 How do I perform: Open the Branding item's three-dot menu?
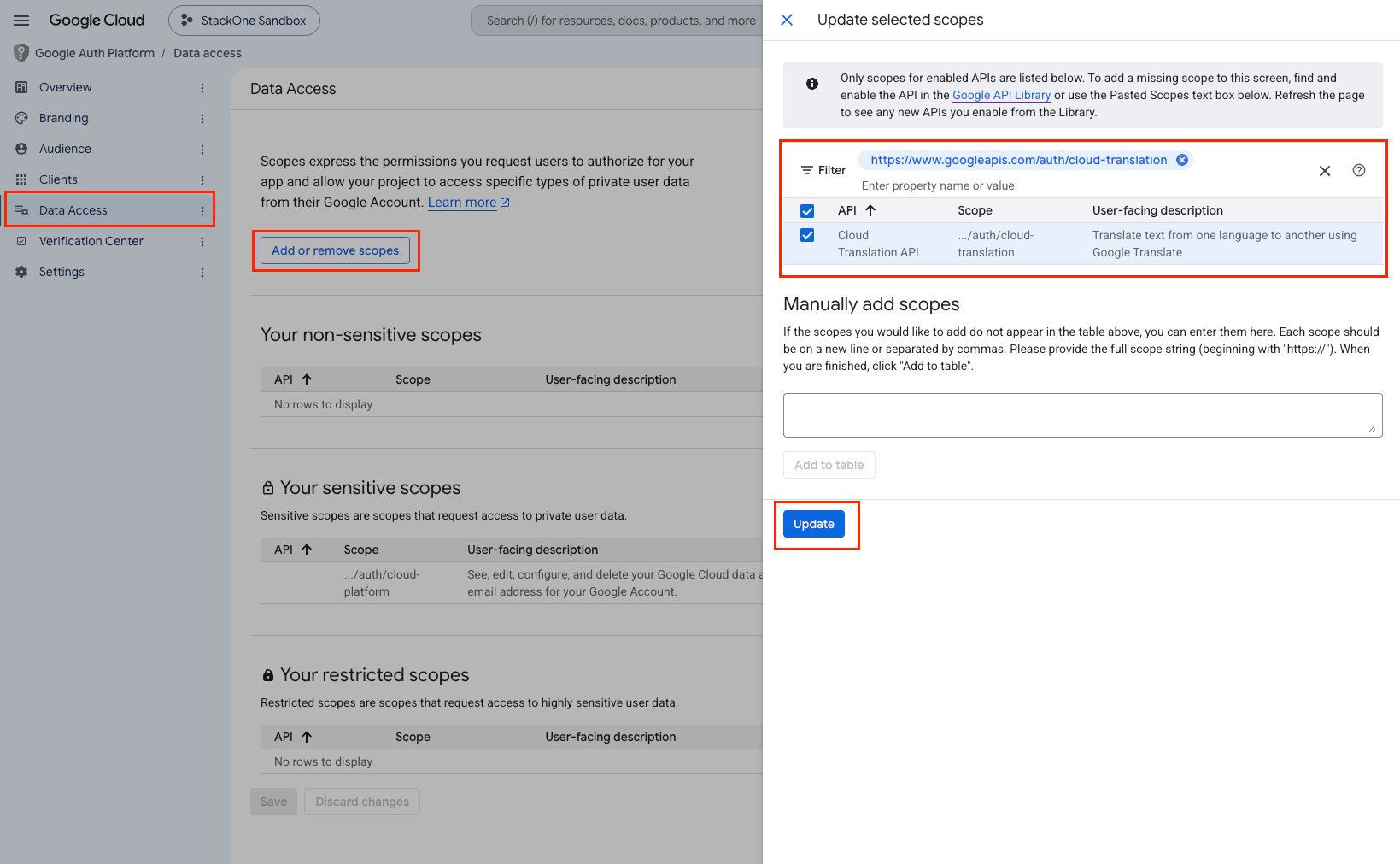tap(202, 118)
